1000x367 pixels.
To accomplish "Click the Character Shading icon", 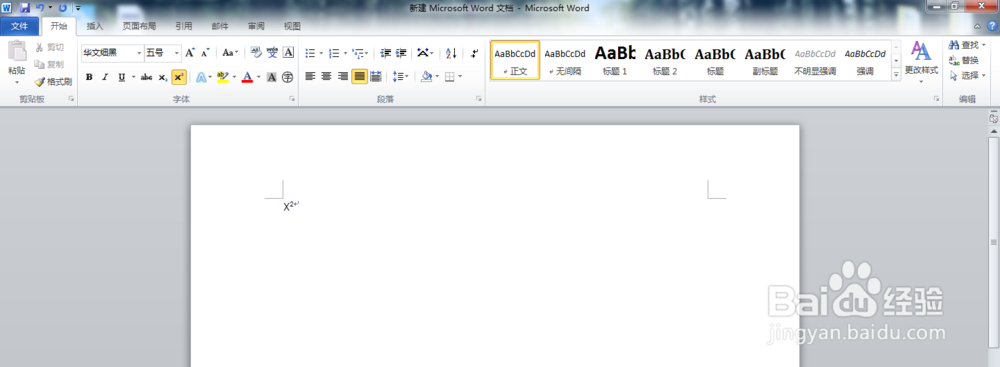I will pos(272,77).
